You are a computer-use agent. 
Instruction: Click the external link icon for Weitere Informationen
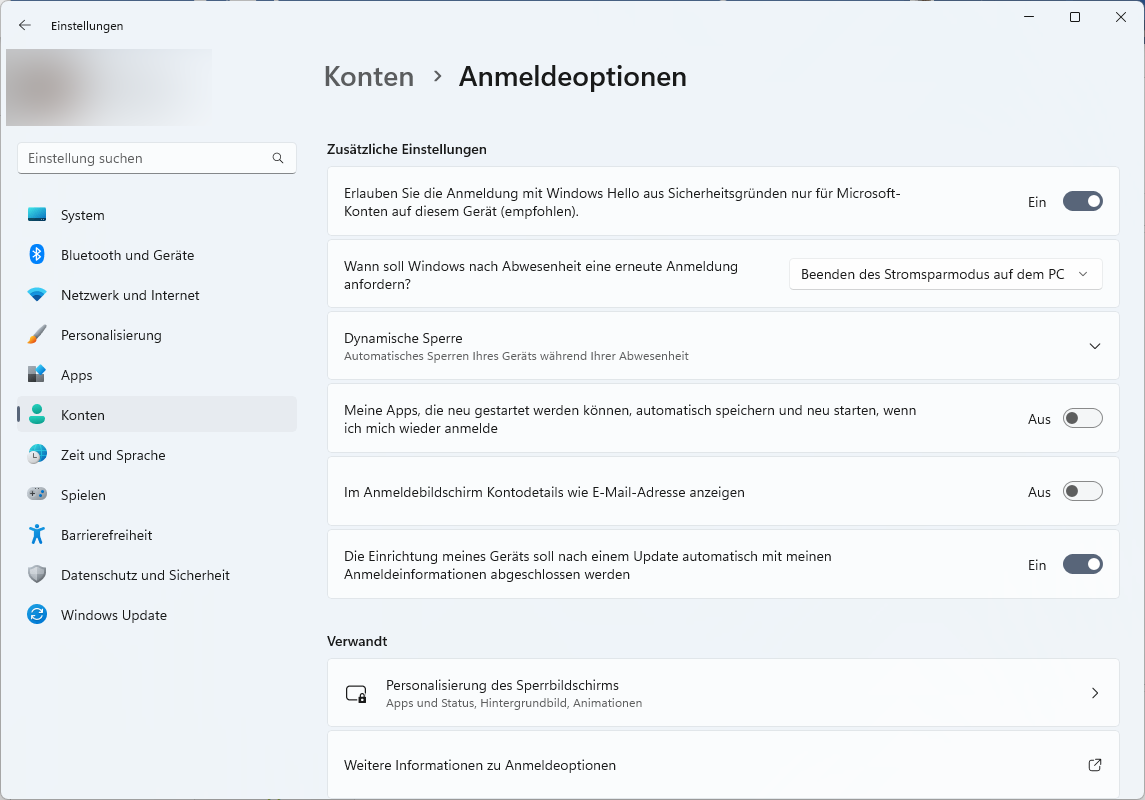coord(1095,765)
